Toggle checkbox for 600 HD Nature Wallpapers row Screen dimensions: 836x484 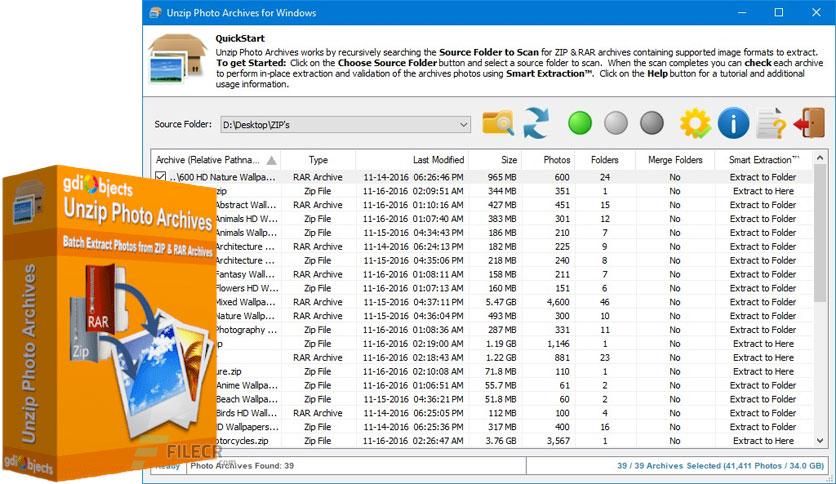(160, 176)
